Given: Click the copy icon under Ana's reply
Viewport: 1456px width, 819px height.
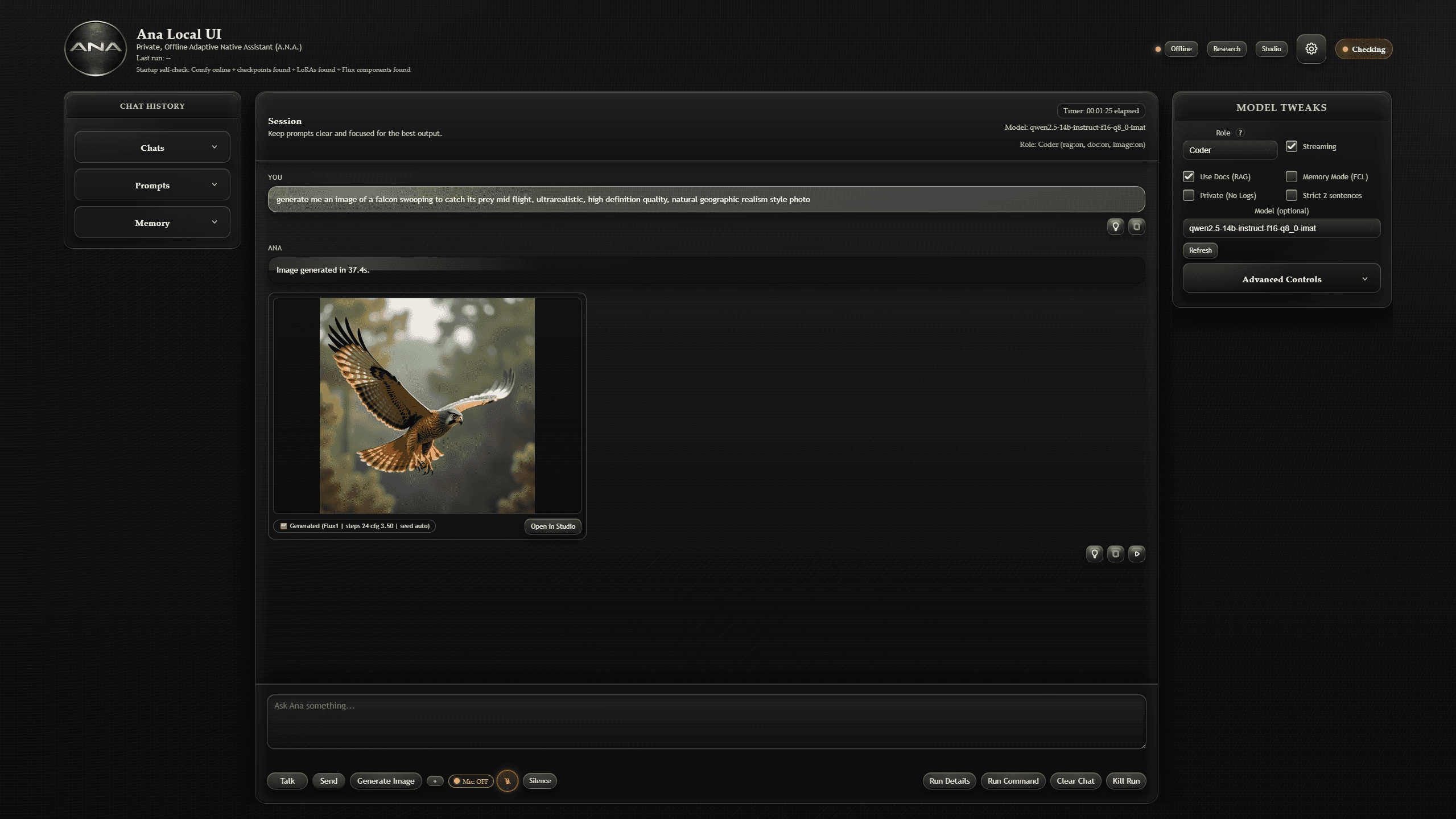Looking at the screenshot, I should point(1115,554).
